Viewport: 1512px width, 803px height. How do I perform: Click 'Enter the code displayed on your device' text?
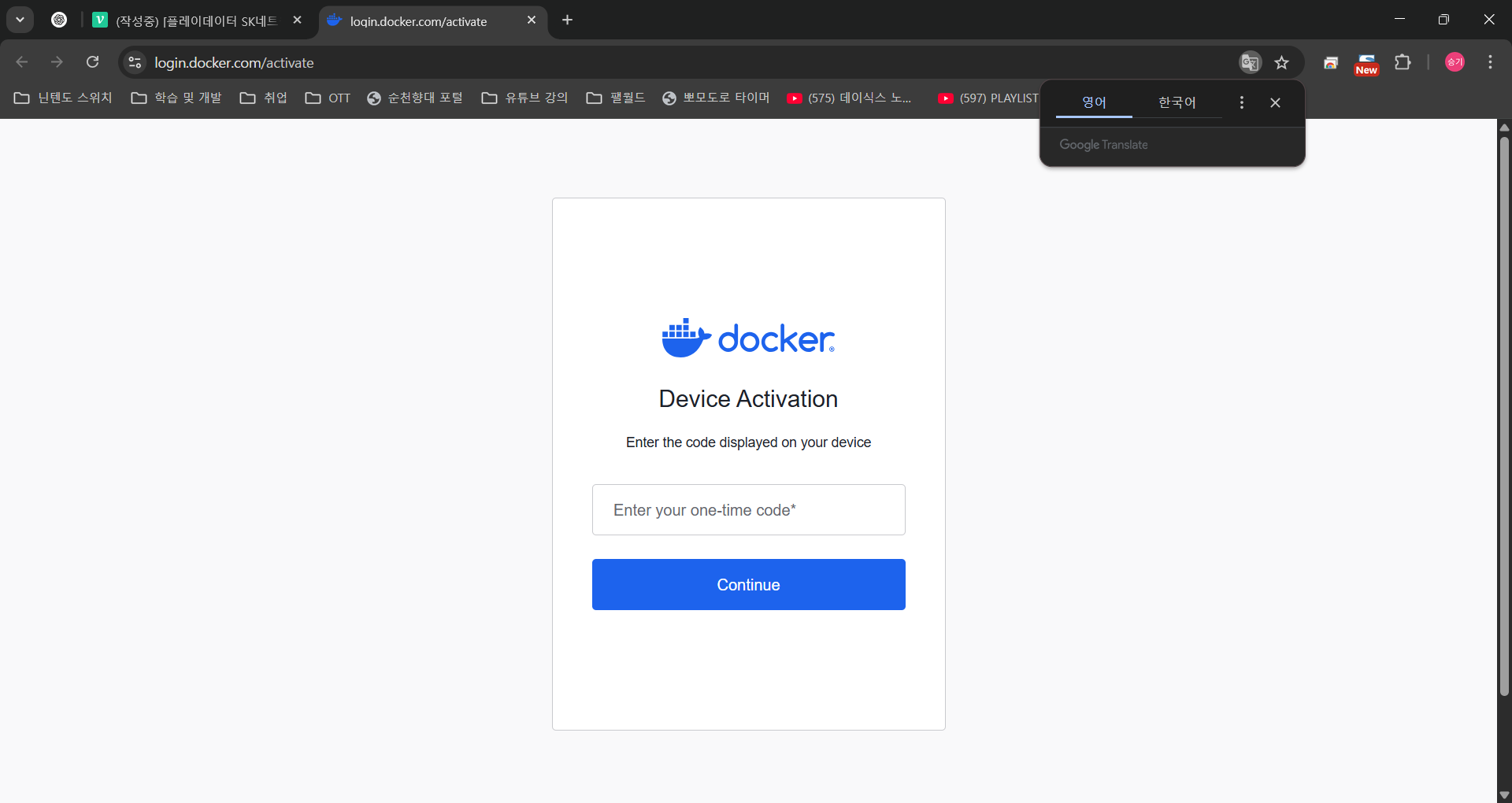tap(748, 442)
